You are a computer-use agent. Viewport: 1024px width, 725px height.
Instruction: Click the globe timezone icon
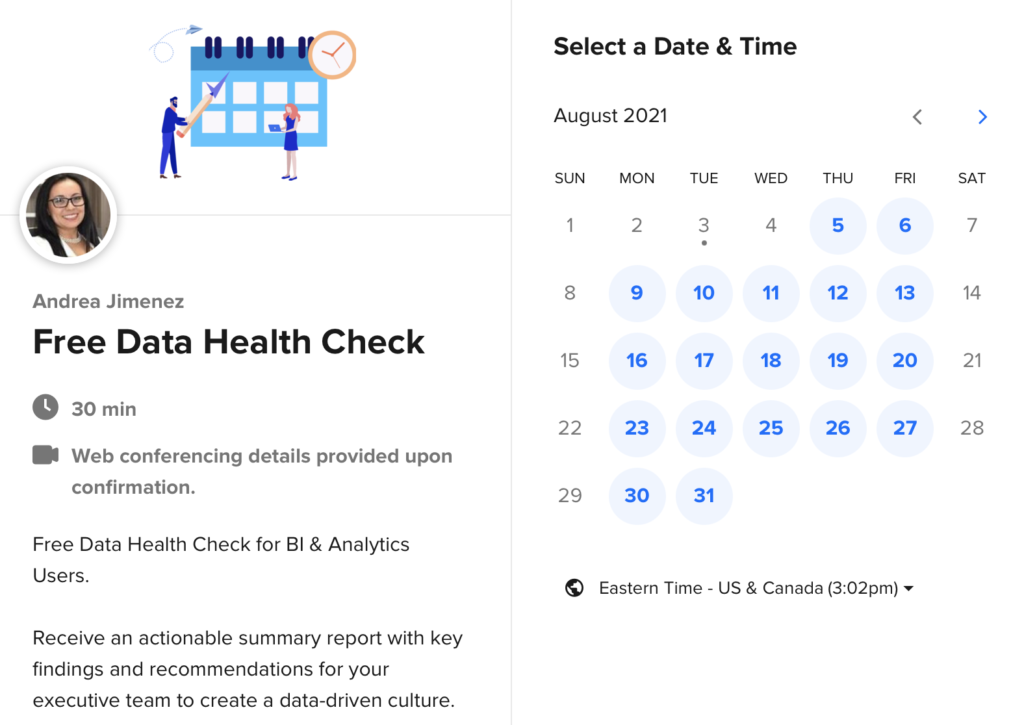(x=574, y=588)
